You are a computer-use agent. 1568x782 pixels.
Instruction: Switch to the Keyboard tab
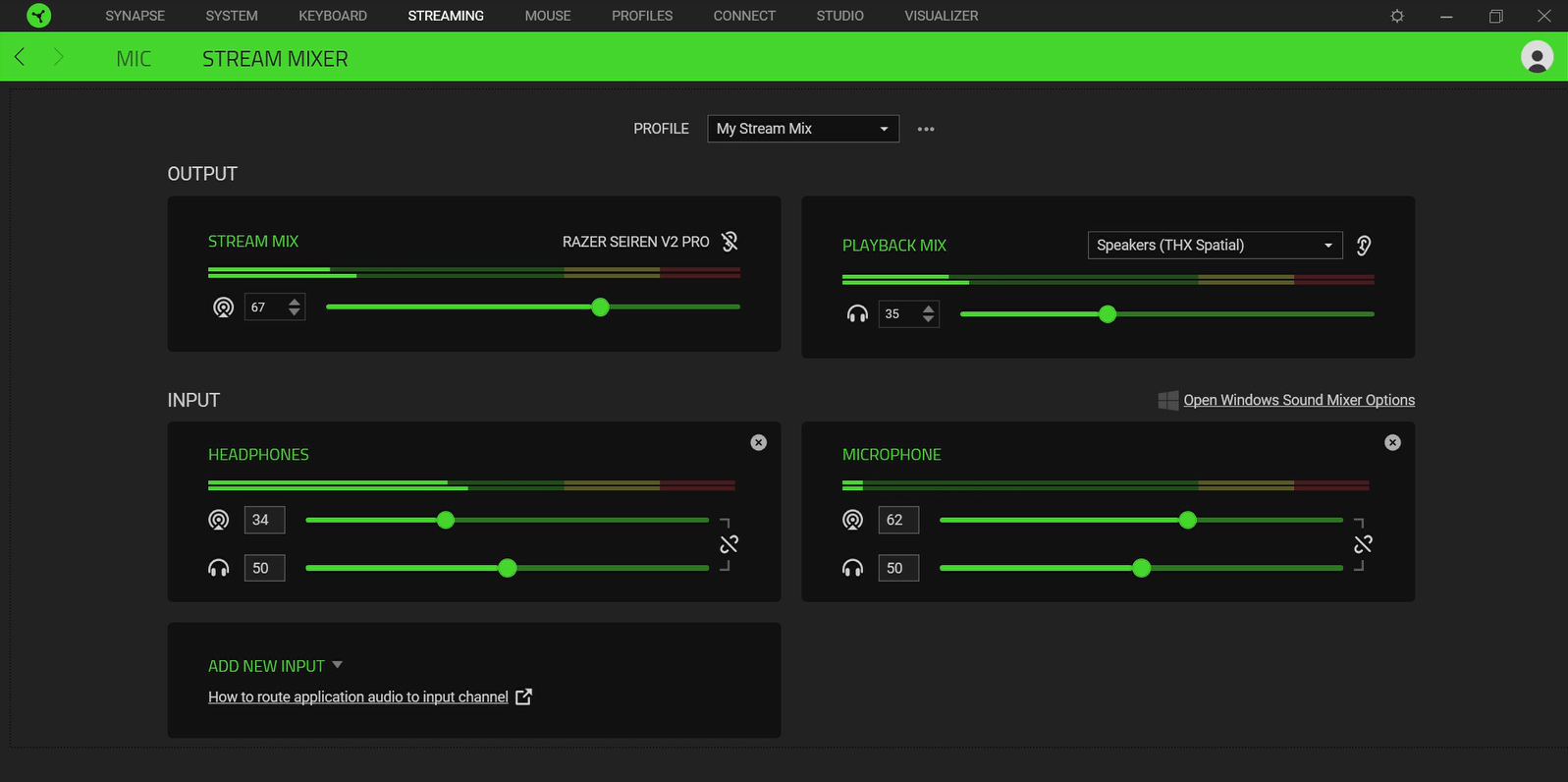(x=333, y=16)
